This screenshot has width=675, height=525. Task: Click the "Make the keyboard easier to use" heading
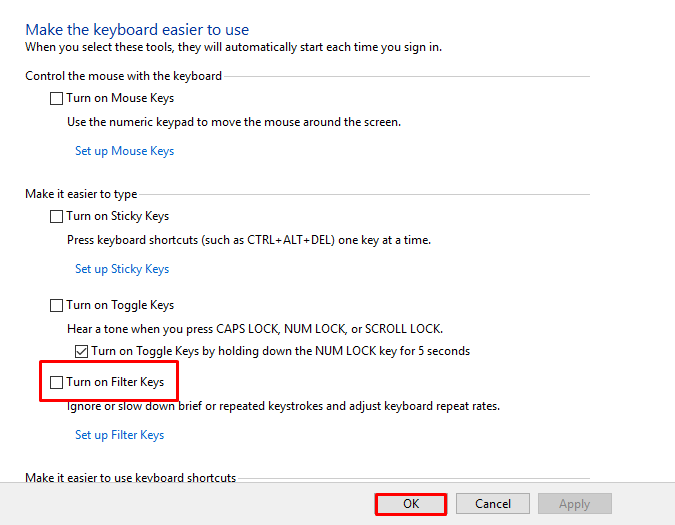coord(137,30)
